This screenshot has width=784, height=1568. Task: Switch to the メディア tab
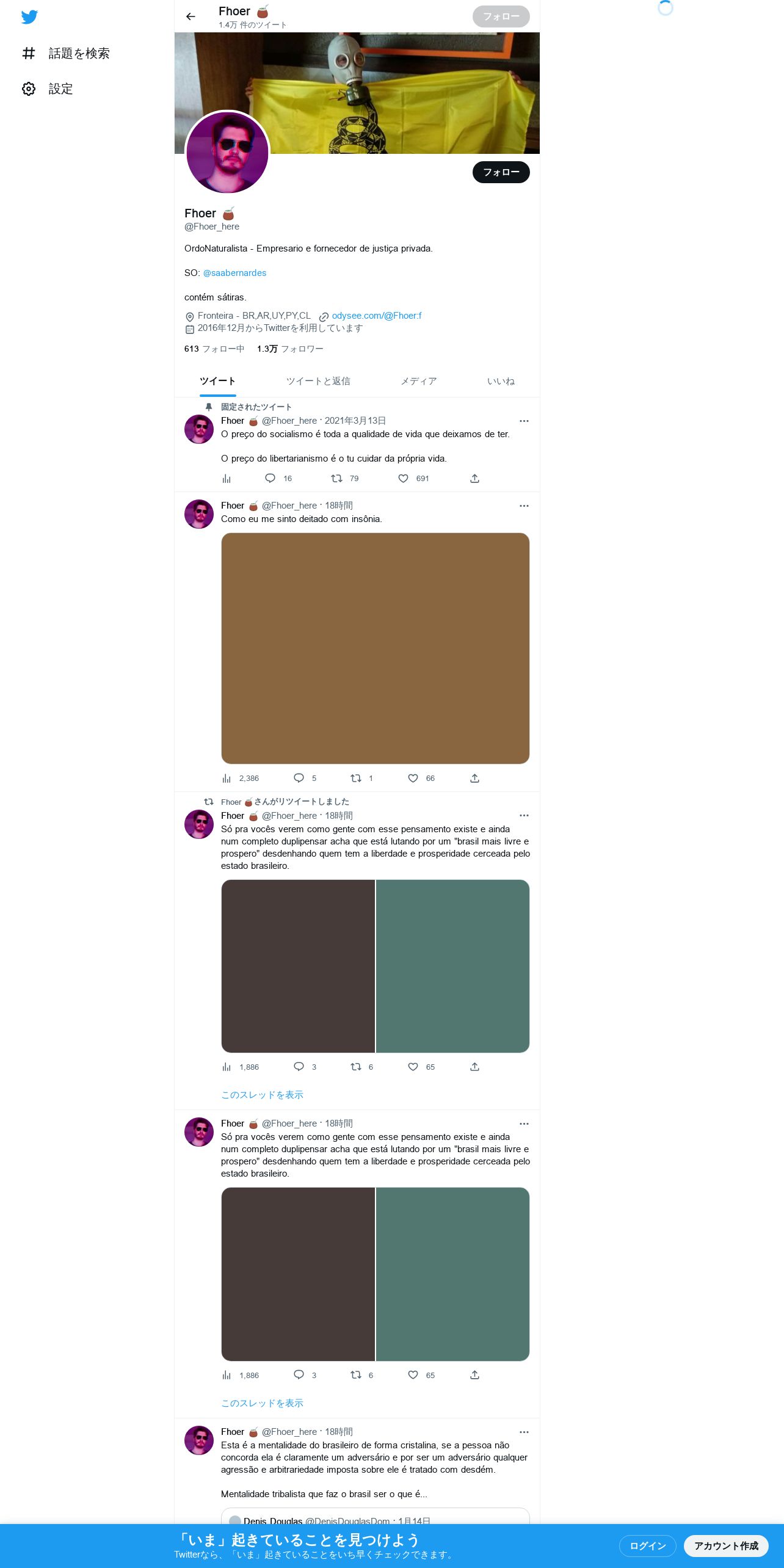(x=418, y=381)
